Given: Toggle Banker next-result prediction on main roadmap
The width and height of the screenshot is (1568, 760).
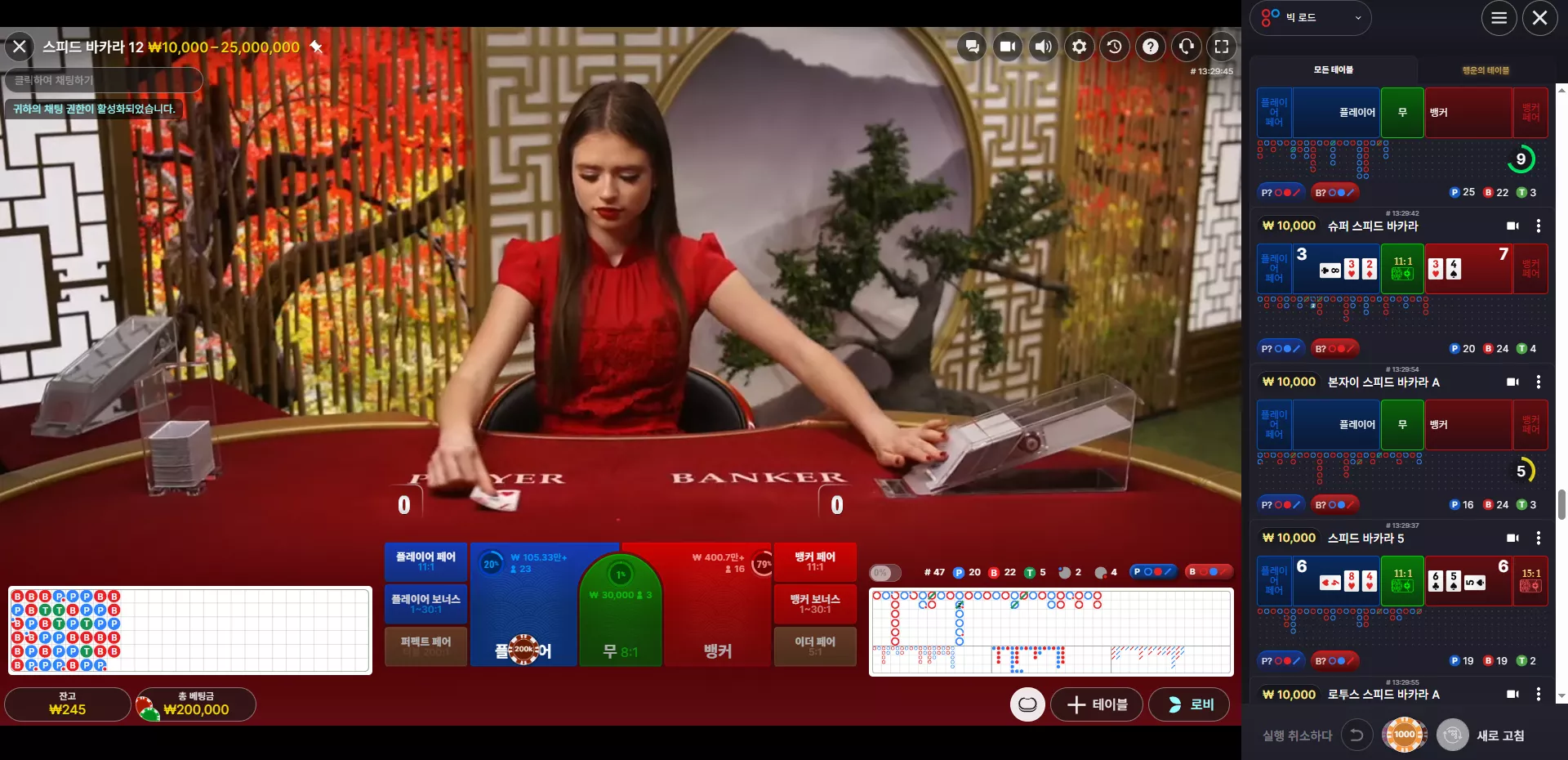Looking at the screenshot, I should pyautogui.click(x=1209, y=572).
